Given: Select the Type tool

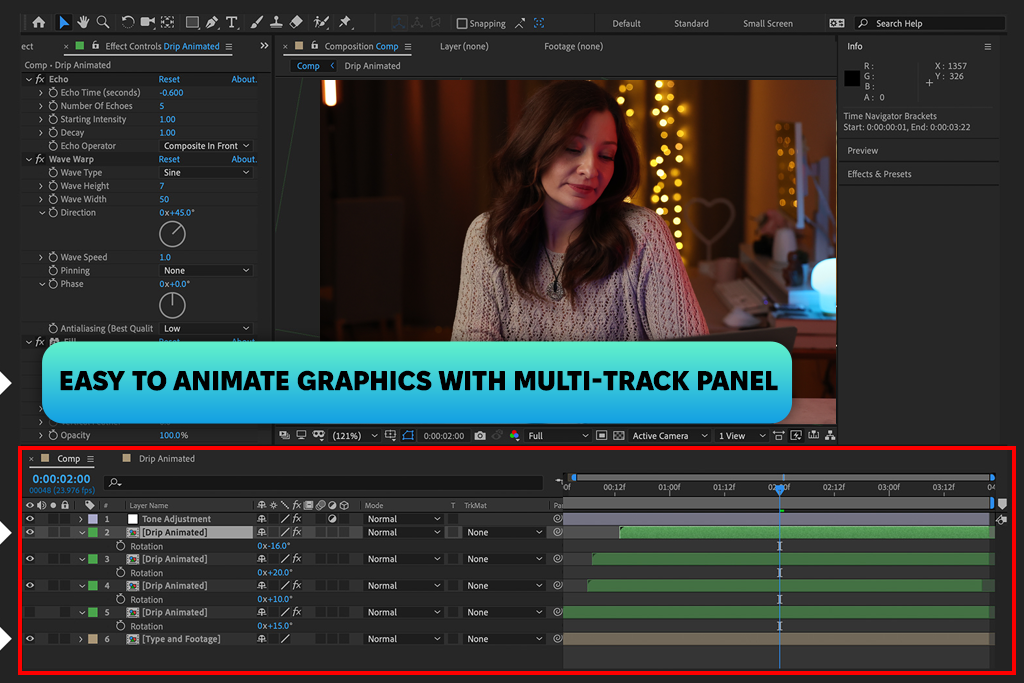Looking at the screenshot, I should click(x=231, y=22).
